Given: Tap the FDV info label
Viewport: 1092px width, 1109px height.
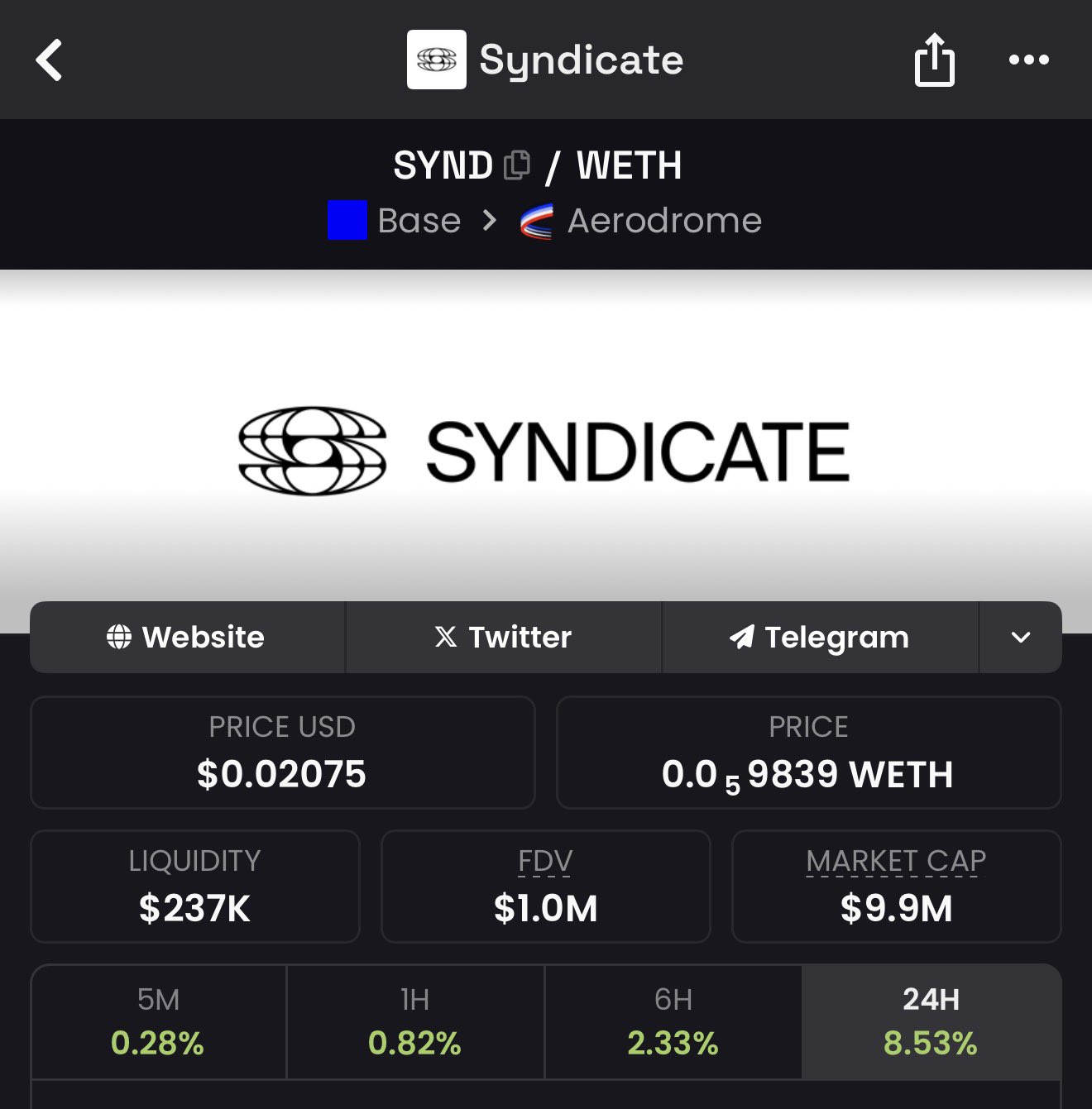Looking at the screenshot, I should click(545, 862).
